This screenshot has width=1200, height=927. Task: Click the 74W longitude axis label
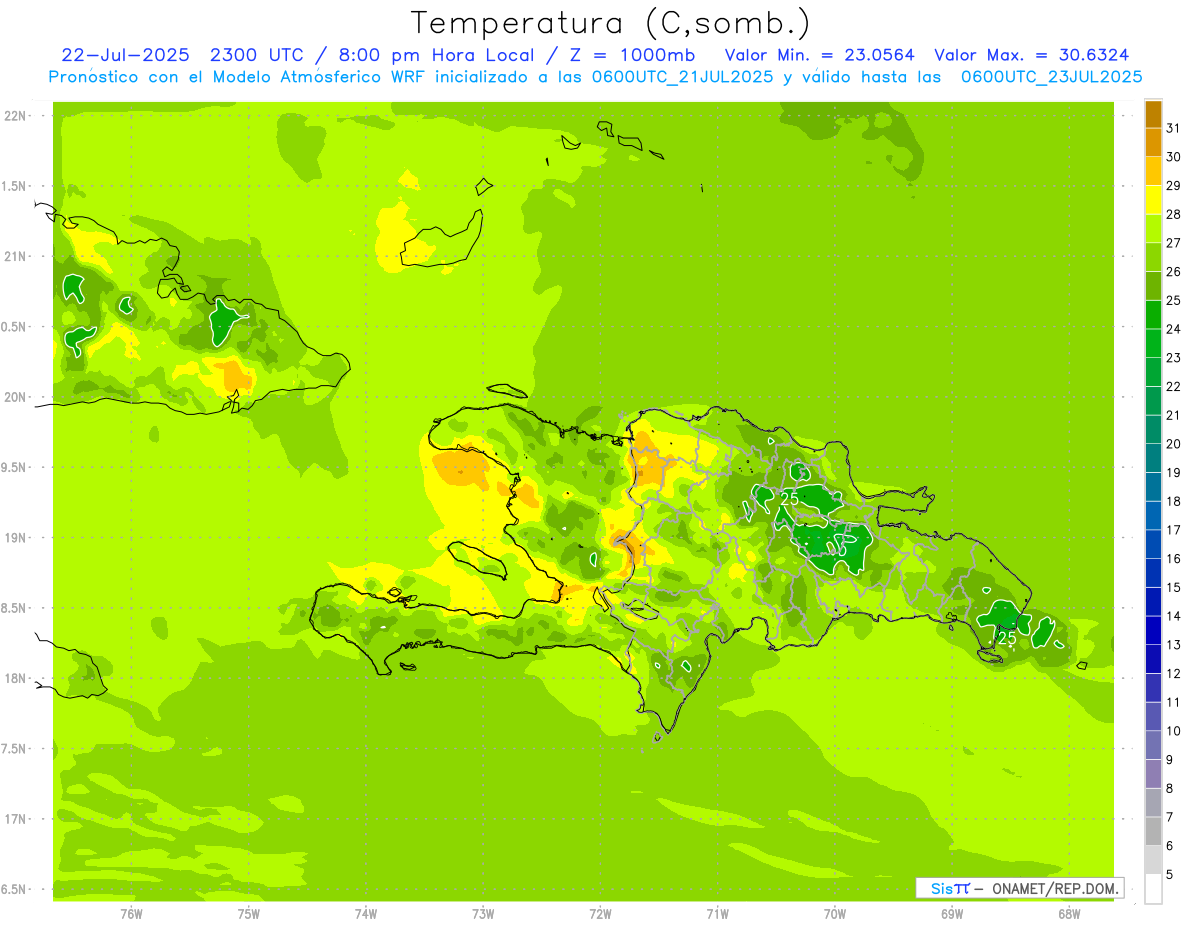click(x=365, y=912)
